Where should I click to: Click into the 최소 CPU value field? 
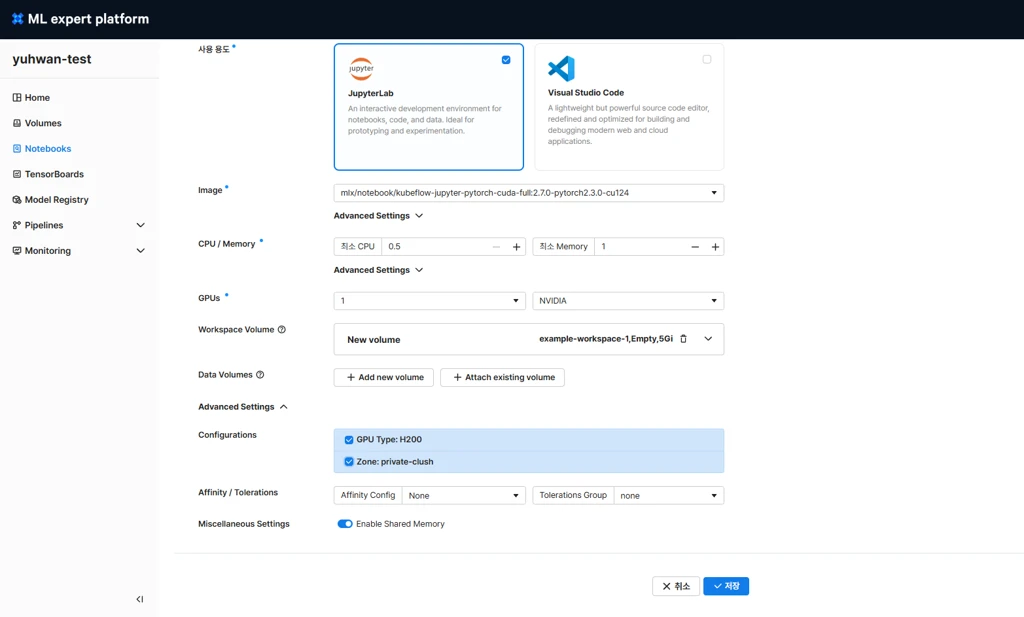coord(436,247)
